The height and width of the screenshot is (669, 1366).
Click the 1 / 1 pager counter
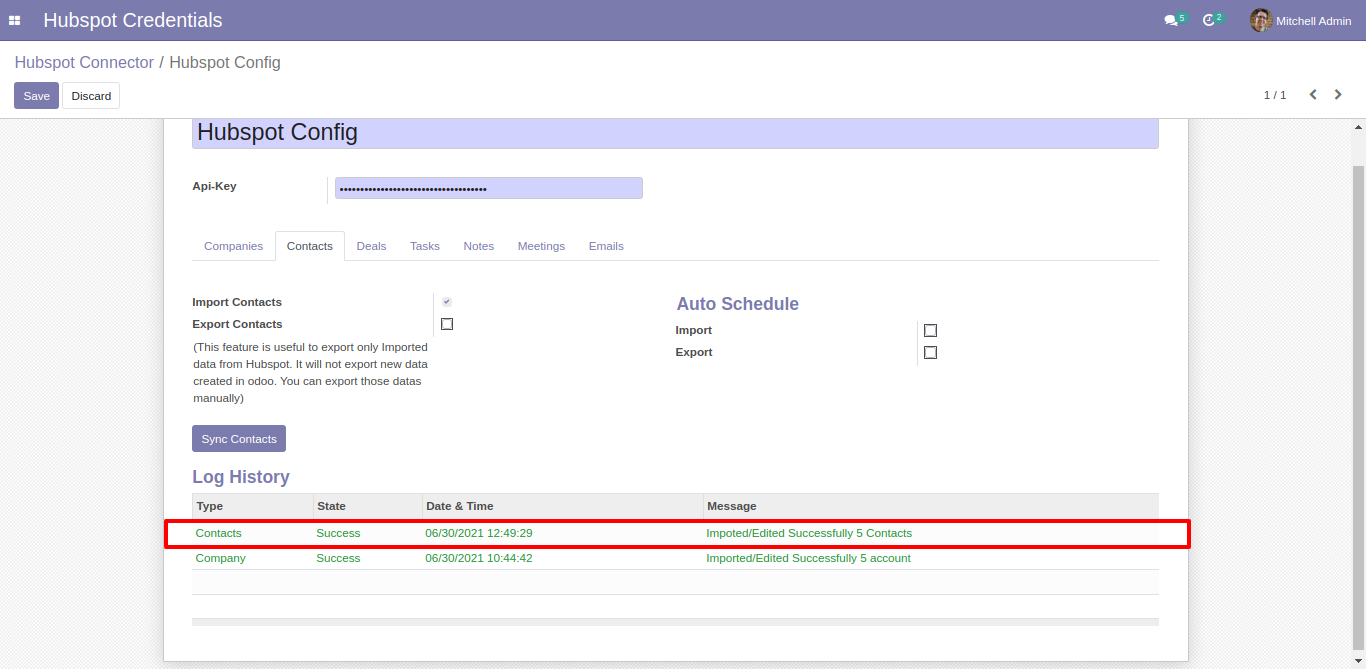pyautogui.click(x=1275, y=95)
